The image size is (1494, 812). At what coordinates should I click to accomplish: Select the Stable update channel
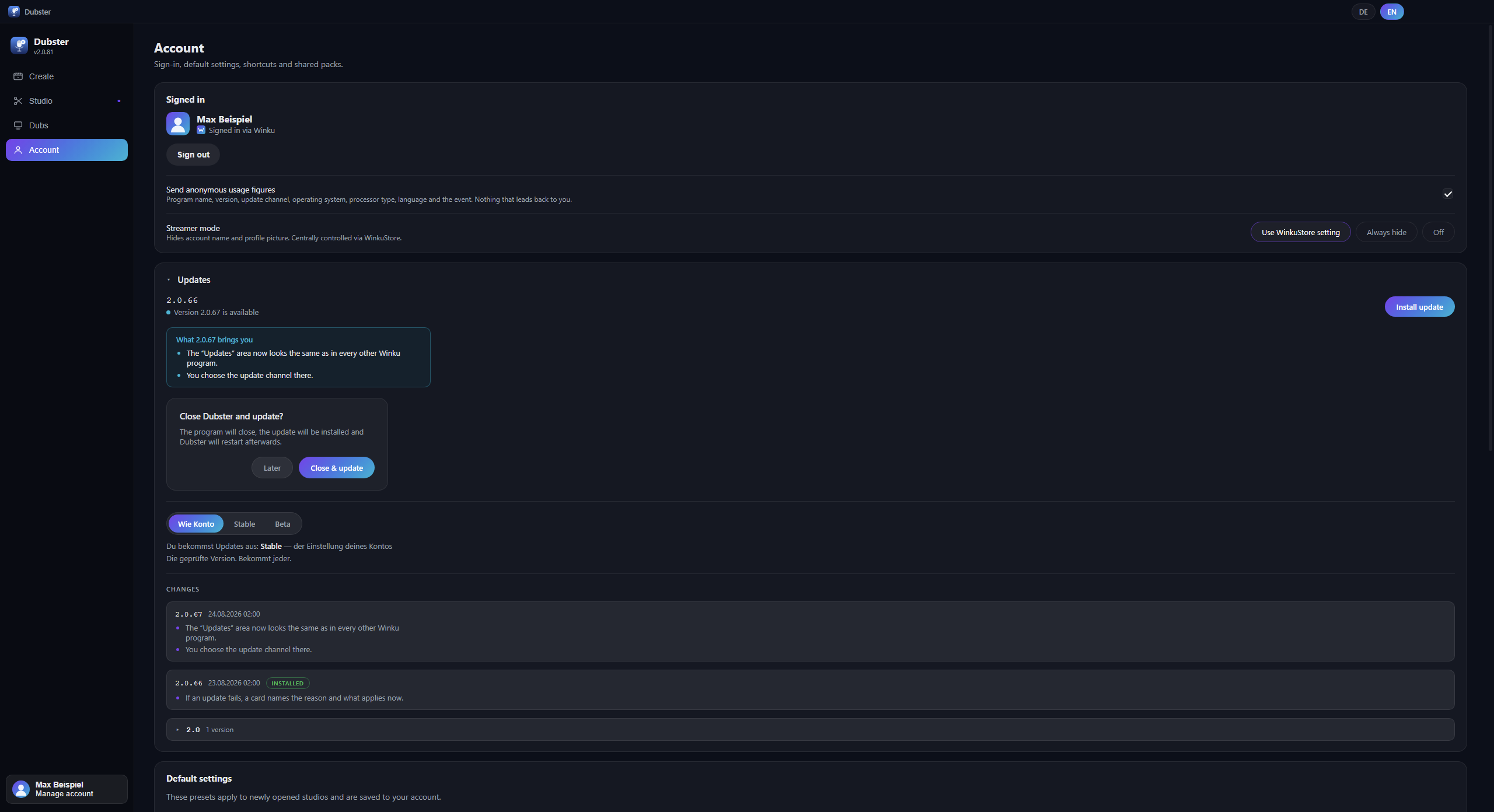point(245,524)
